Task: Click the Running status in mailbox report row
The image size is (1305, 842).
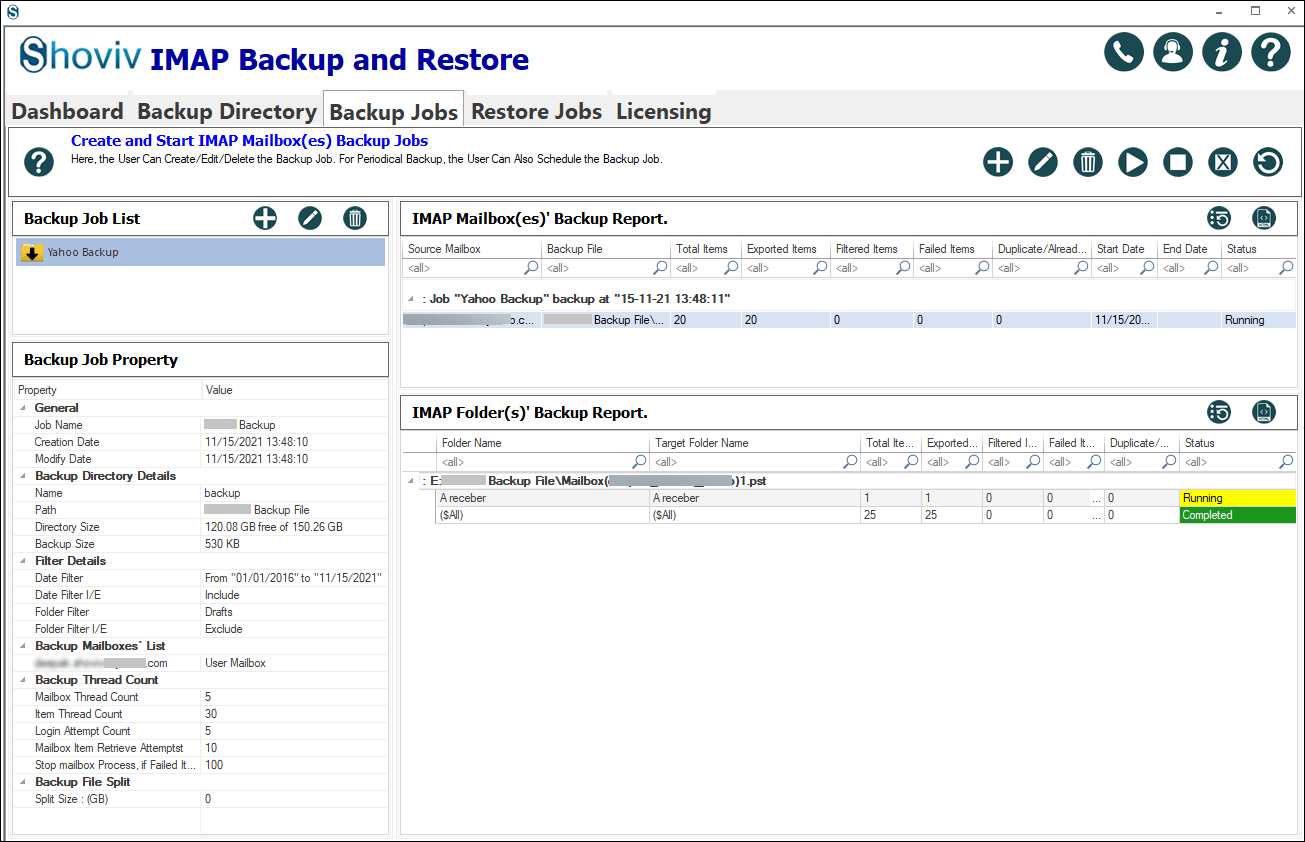Action: pos(1258,320)
